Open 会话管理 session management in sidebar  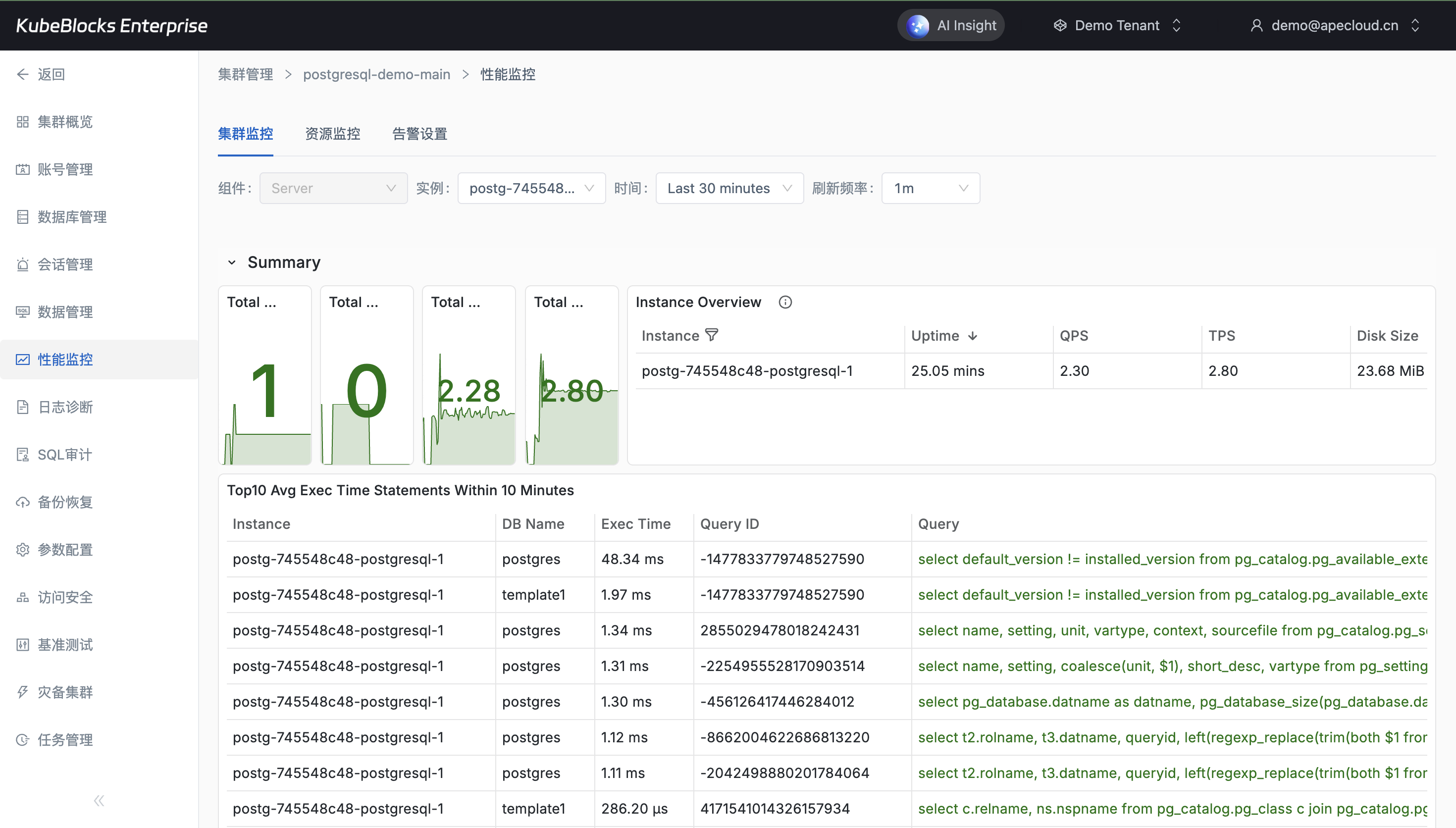[x=64, y=264]
